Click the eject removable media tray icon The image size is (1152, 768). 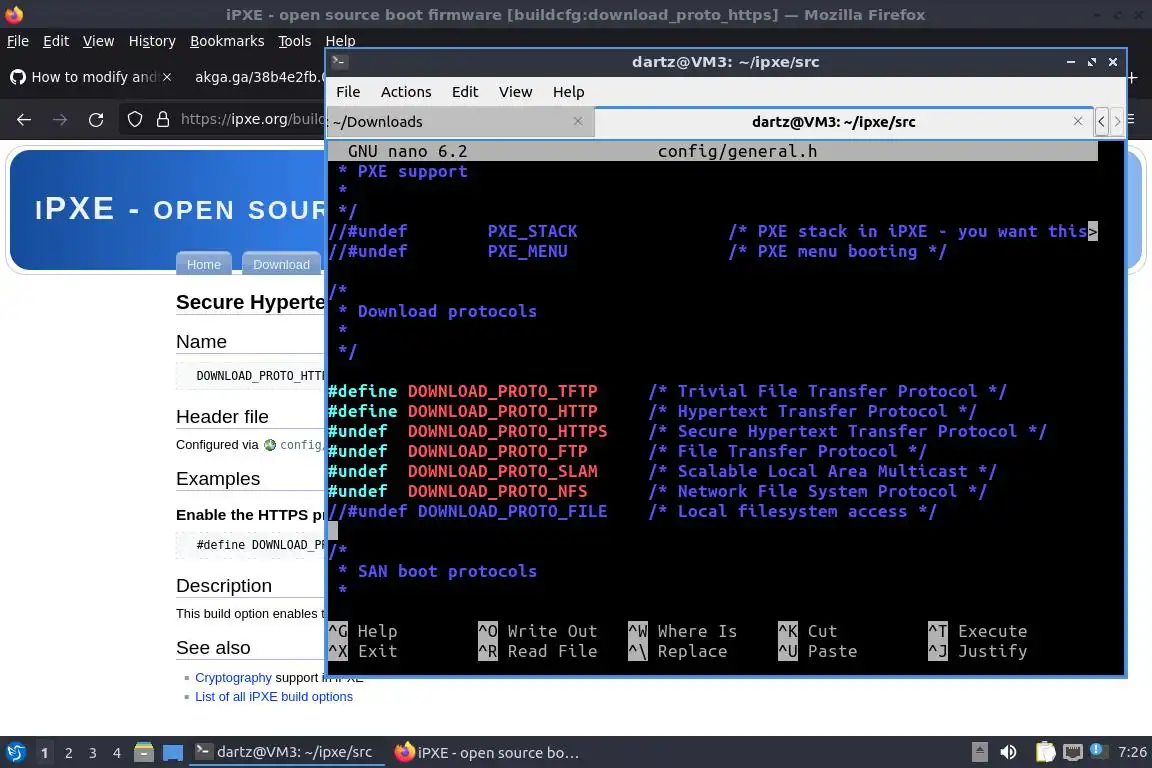979,753
